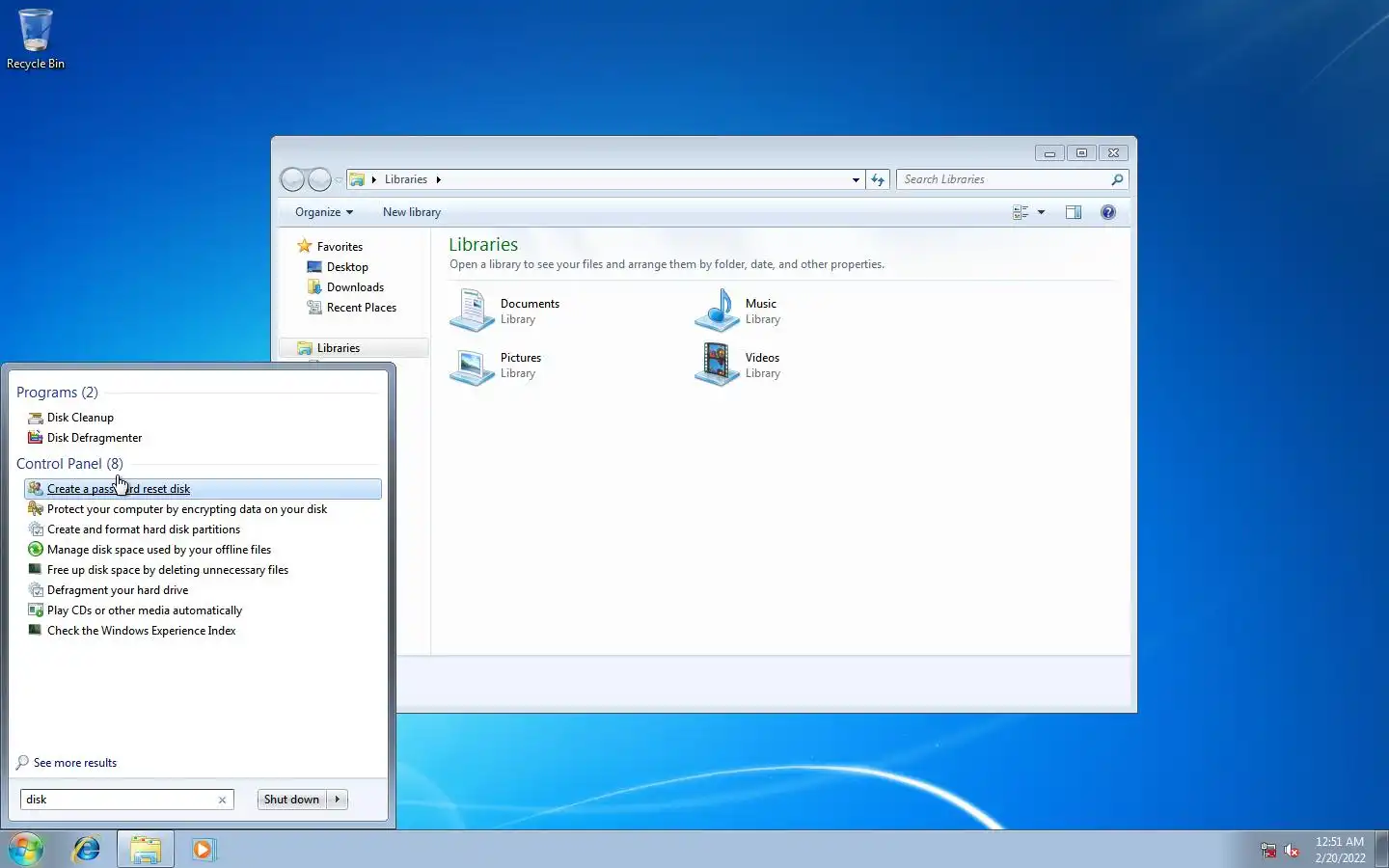Open the Music library
The width and height of the screenshot is (1389, 868).
[x=738, y=312]
